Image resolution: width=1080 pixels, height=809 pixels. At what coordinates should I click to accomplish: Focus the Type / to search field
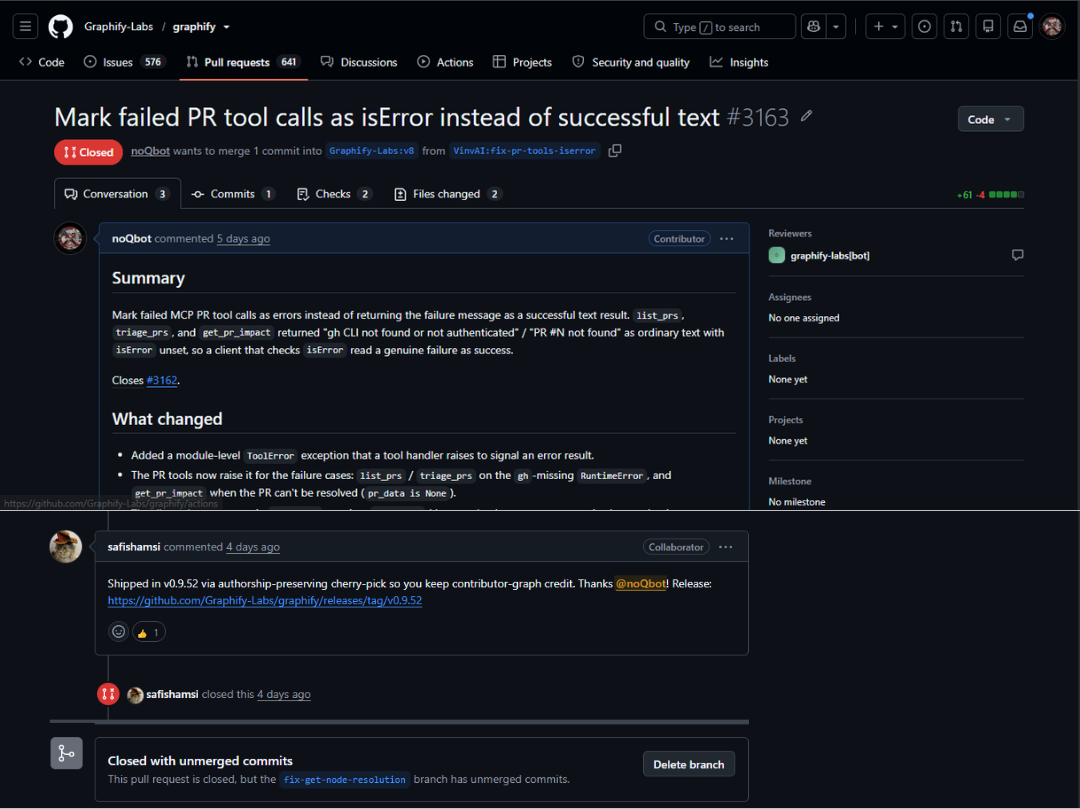[719, 27]
